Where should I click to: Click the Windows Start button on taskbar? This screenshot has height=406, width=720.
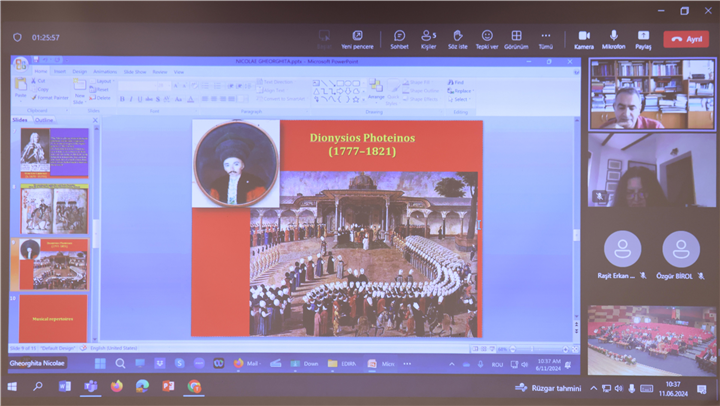[12, 387]
